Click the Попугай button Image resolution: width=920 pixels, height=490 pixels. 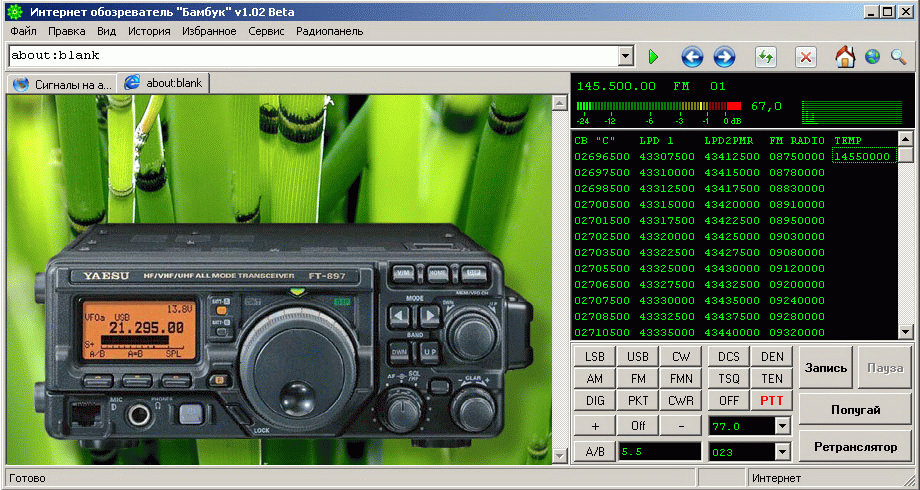pyautogui.click(x=855, y=410)
